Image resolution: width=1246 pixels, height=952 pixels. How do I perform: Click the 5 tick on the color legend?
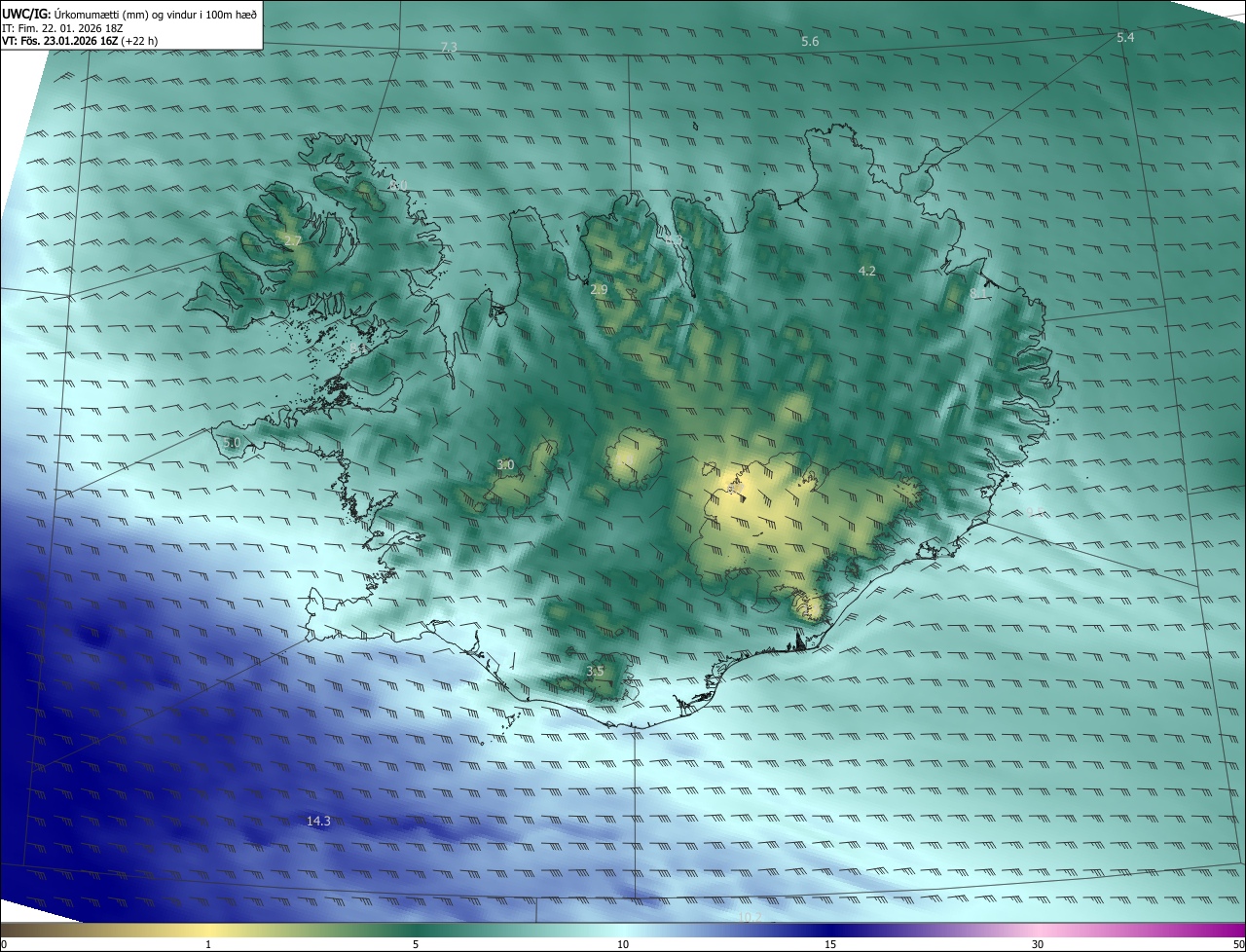(x=416, y=944)
